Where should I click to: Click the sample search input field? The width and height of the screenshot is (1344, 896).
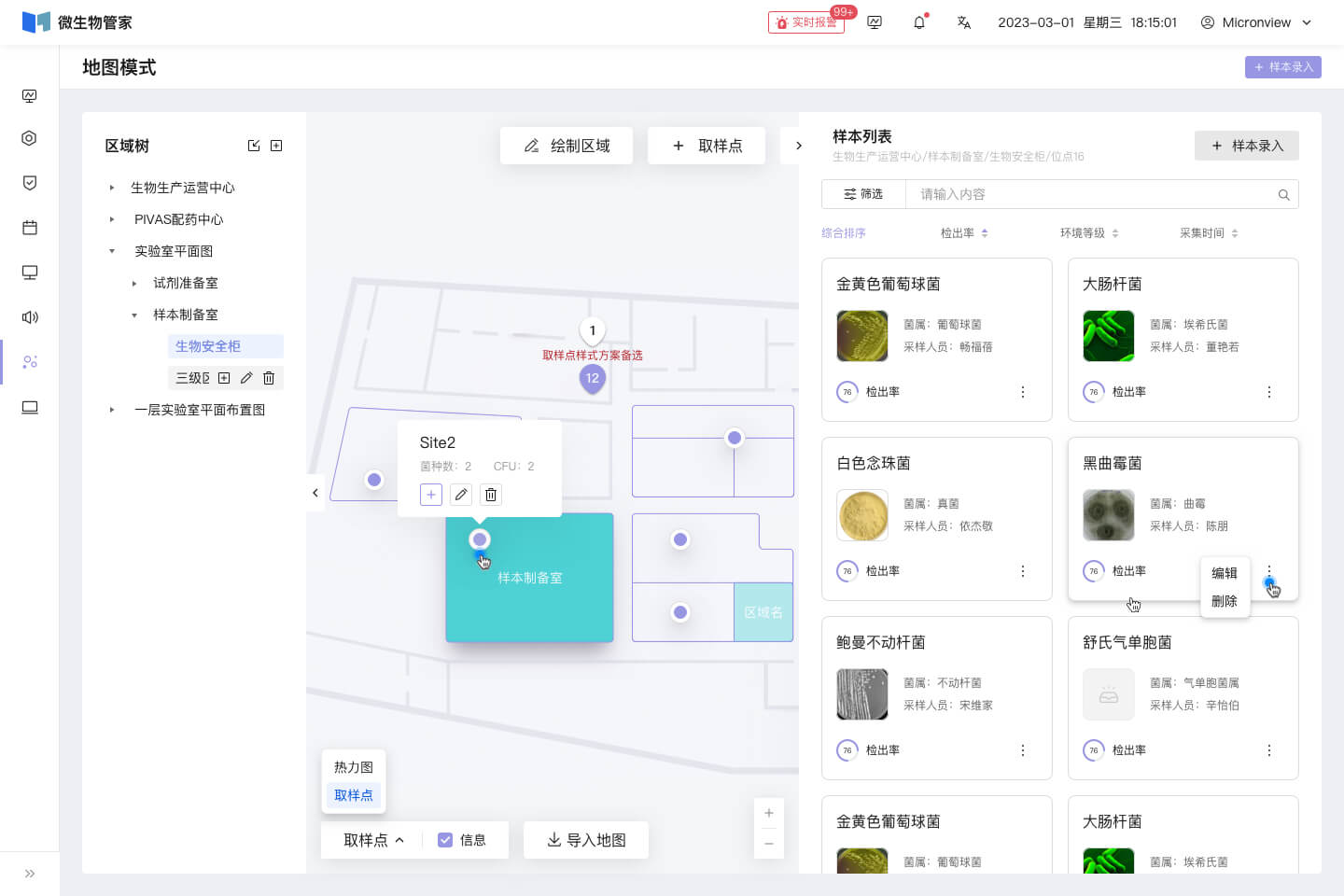point(1092,194)
